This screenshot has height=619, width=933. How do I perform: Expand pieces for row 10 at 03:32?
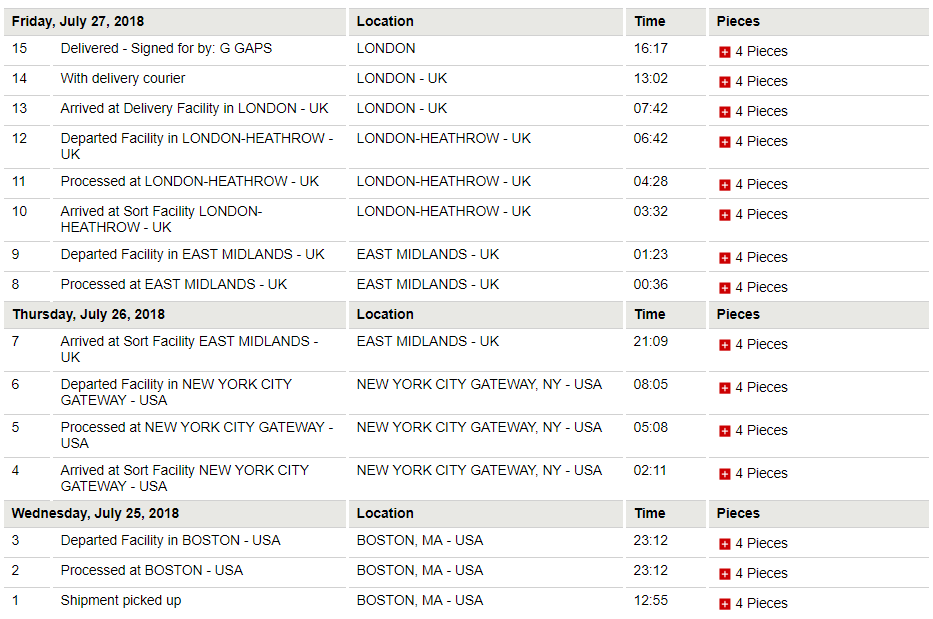coord(724,215)
